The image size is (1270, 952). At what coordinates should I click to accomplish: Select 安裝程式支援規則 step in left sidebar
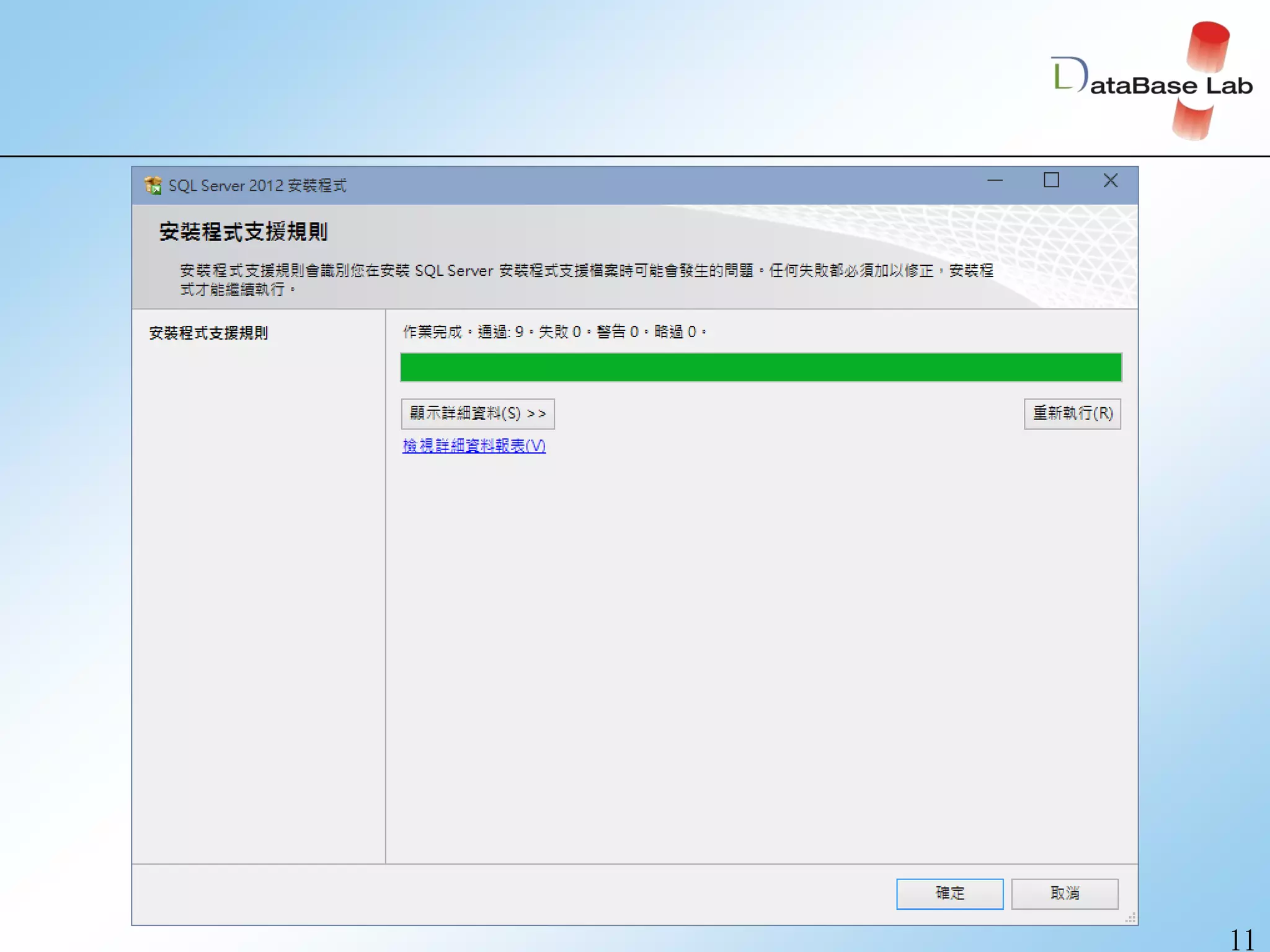pos(208,333)
